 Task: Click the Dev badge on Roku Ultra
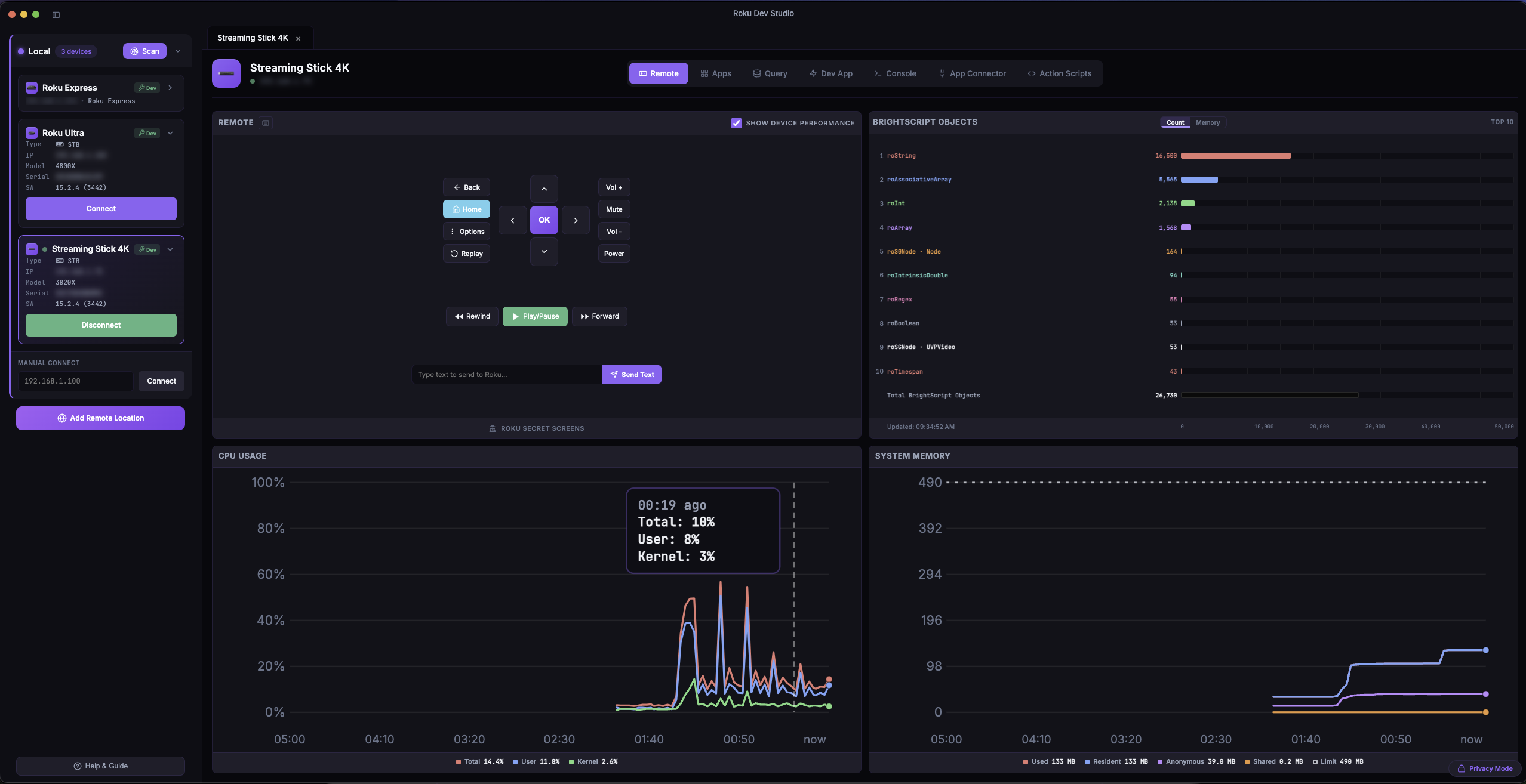147,133
